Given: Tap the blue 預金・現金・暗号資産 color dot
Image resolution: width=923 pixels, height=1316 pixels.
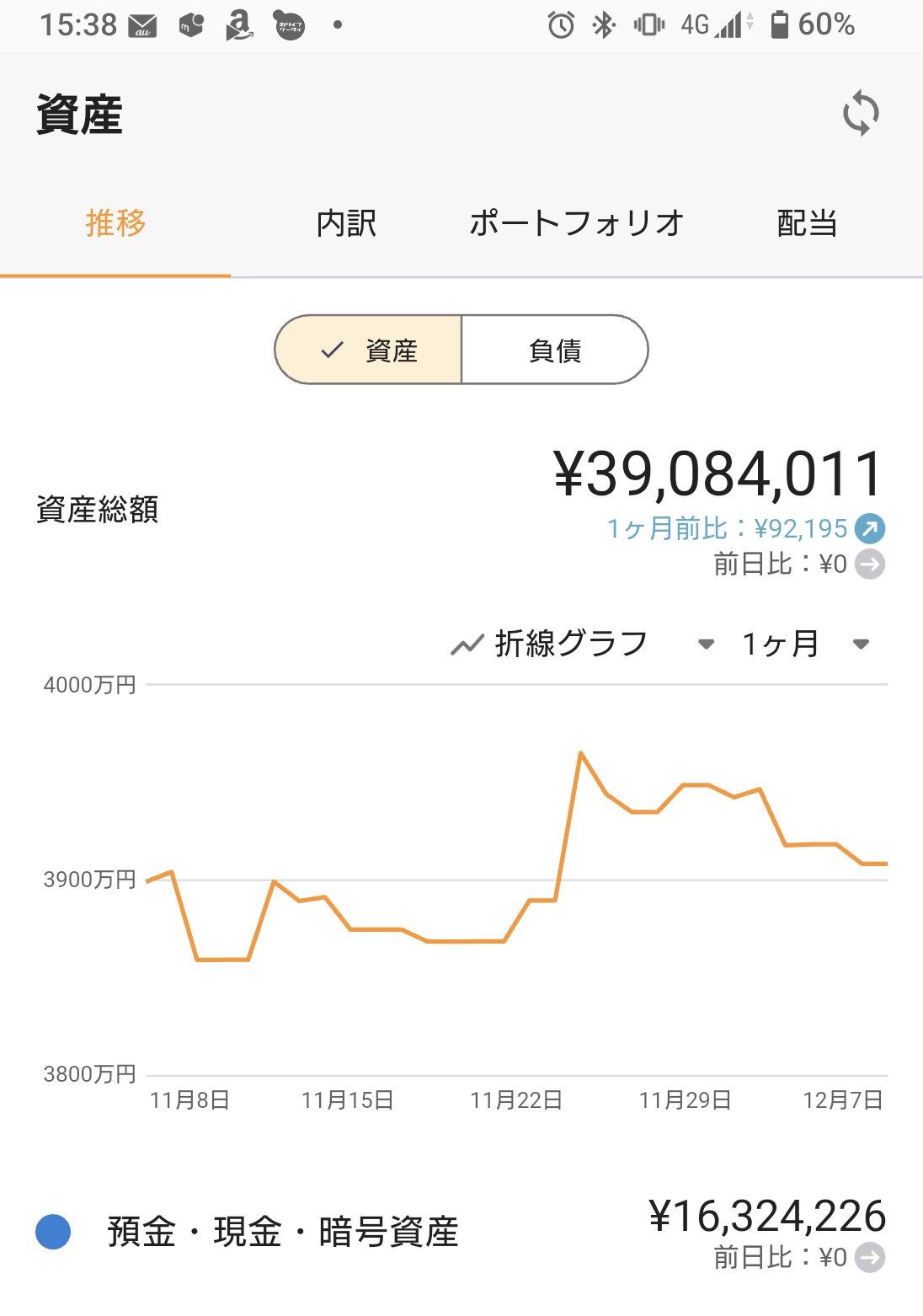Looking at the screenshot, I should point(53,1232).
